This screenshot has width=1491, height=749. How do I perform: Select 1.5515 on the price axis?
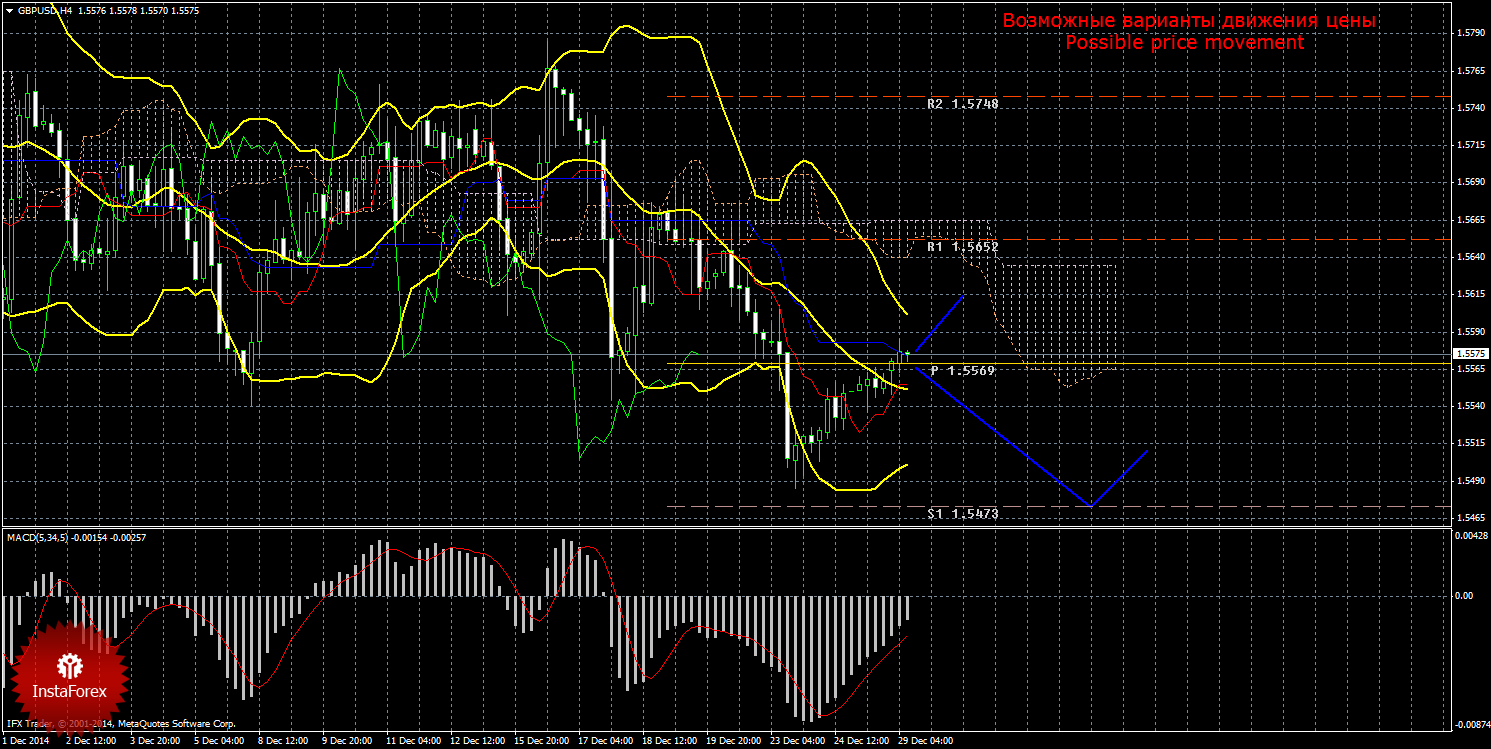pyautogui.click(x=1471, y=443)
